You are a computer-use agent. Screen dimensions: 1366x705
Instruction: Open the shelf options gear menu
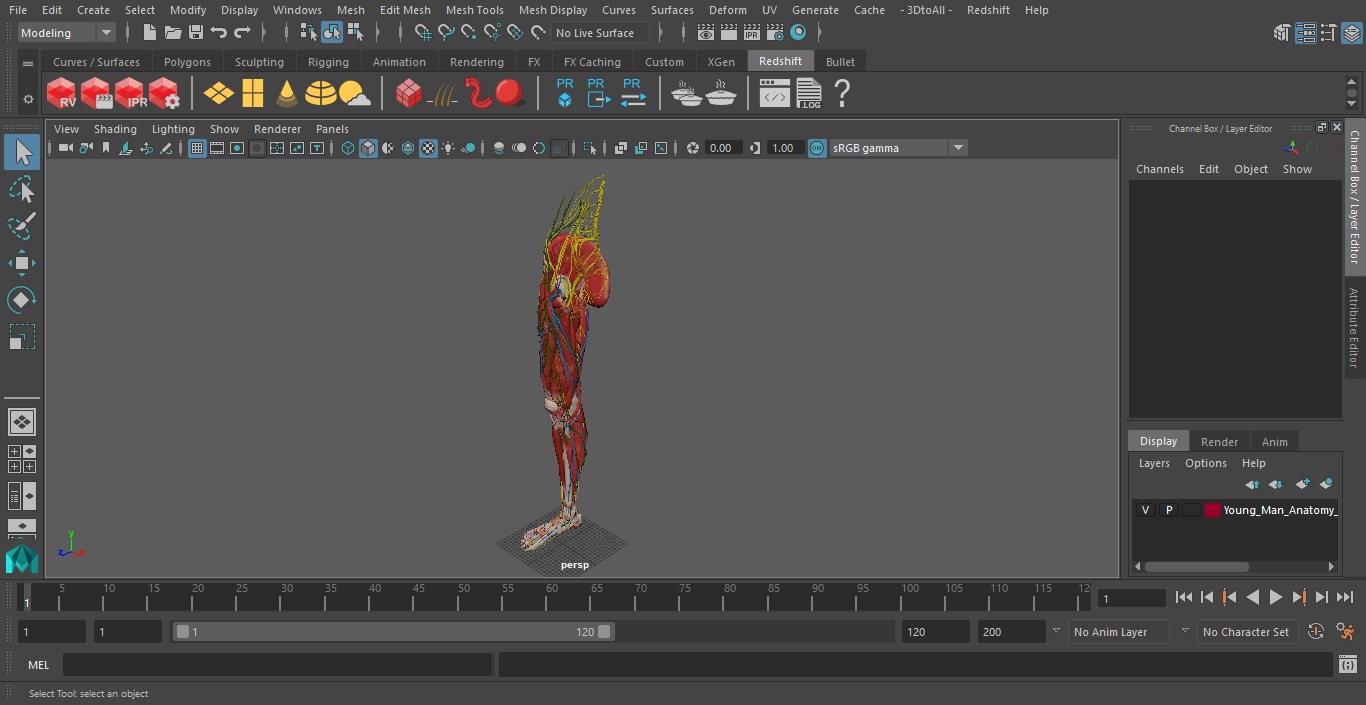(x=28, y=99)
